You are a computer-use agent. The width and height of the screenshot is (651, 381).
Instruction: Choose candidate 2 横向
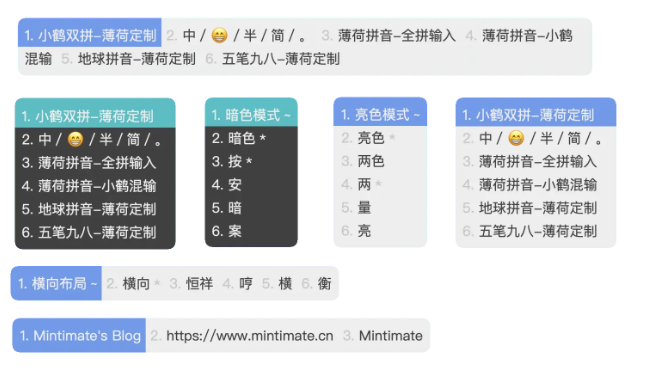(x=133, y=284)
